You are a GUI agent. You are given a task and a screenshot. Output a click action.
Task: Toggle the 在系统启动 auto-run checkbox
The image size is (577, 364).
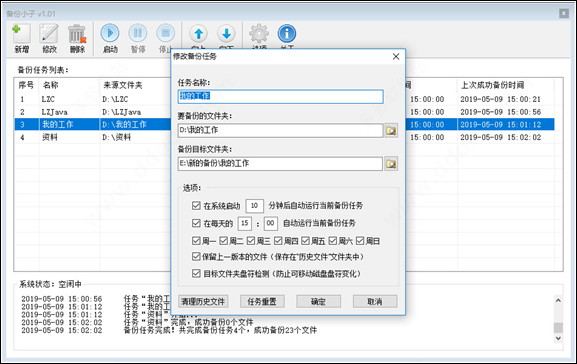point(196,205)
